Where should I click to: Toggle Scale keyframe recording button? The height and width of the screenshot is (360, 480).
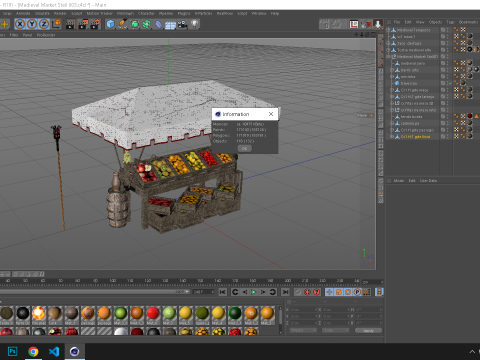click(339, 292)
